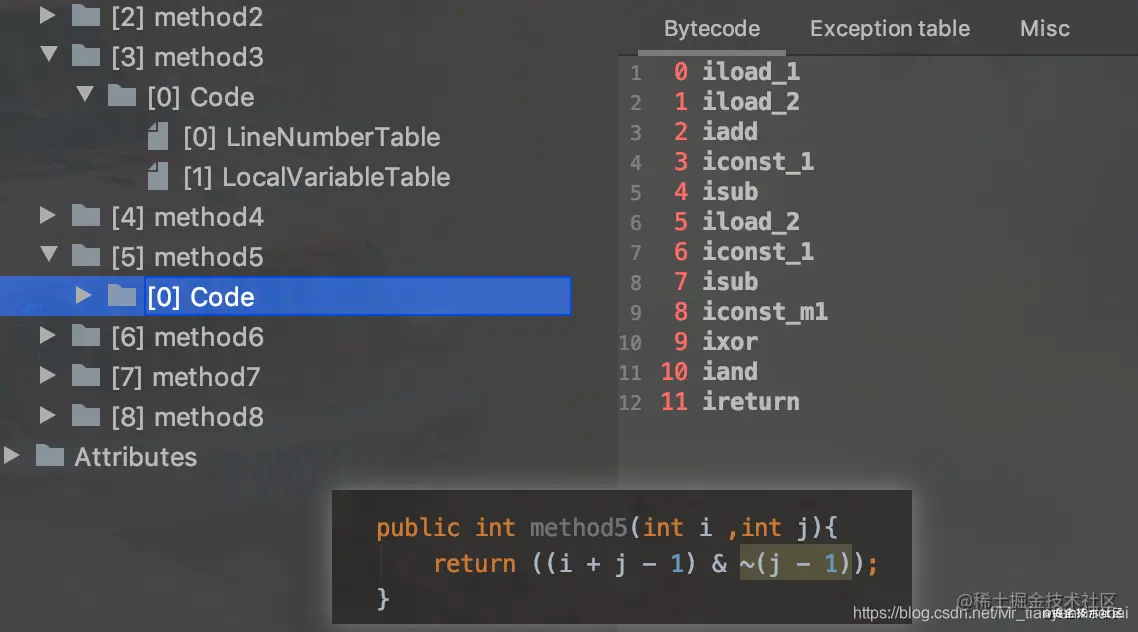The height and width of the screenshot is (632, 1138).
Task: Click the folder icon of method8
Action: point(86,416)
